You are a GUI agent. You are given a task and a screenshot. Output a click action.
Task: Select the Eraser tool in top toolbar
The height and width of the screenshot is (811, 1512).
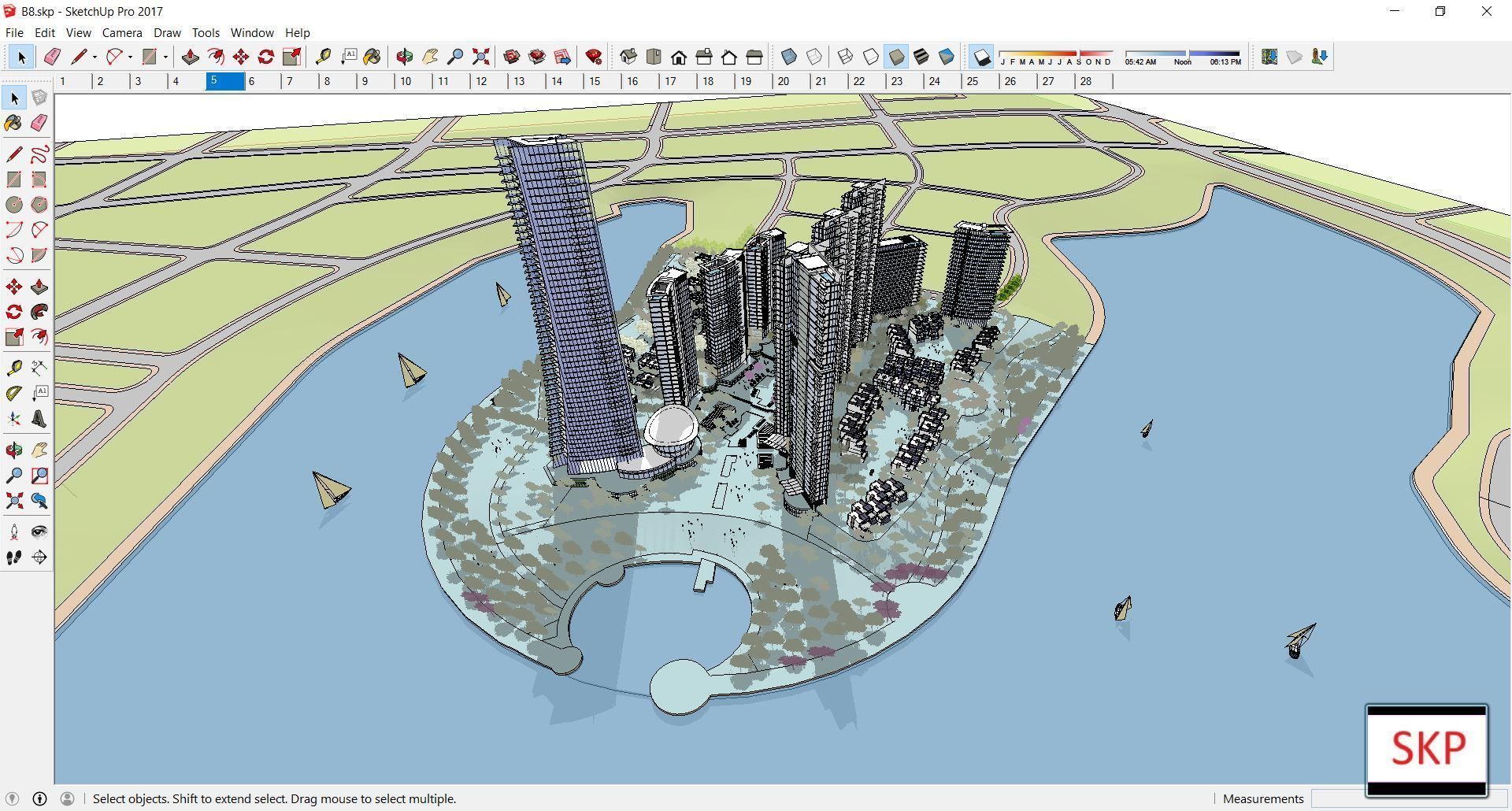(x=52, y=57)
